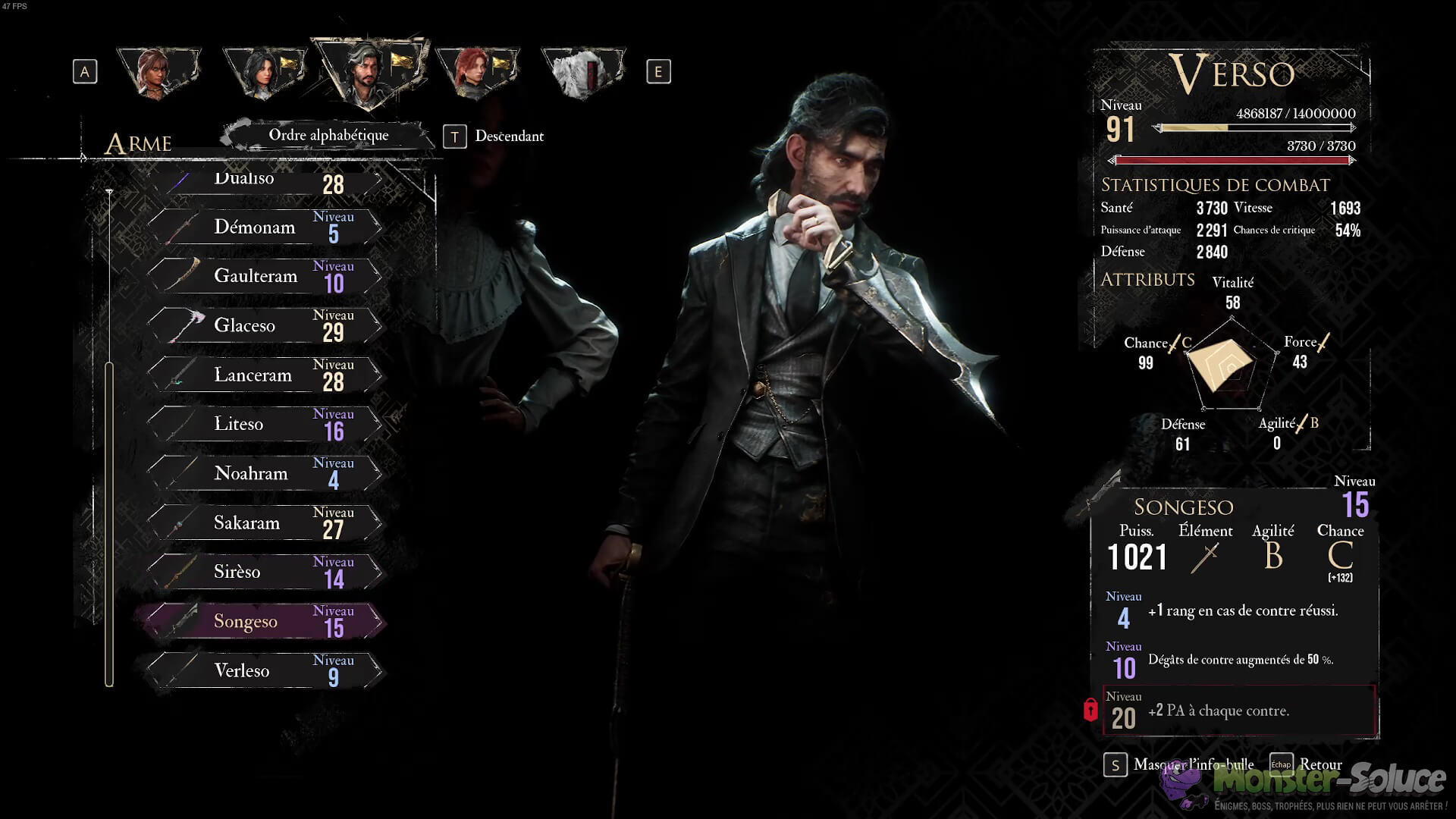Click the locked +2 PA à chaque contre perk
Viewport: 1456px width, 819px height.
[1239, 711]
